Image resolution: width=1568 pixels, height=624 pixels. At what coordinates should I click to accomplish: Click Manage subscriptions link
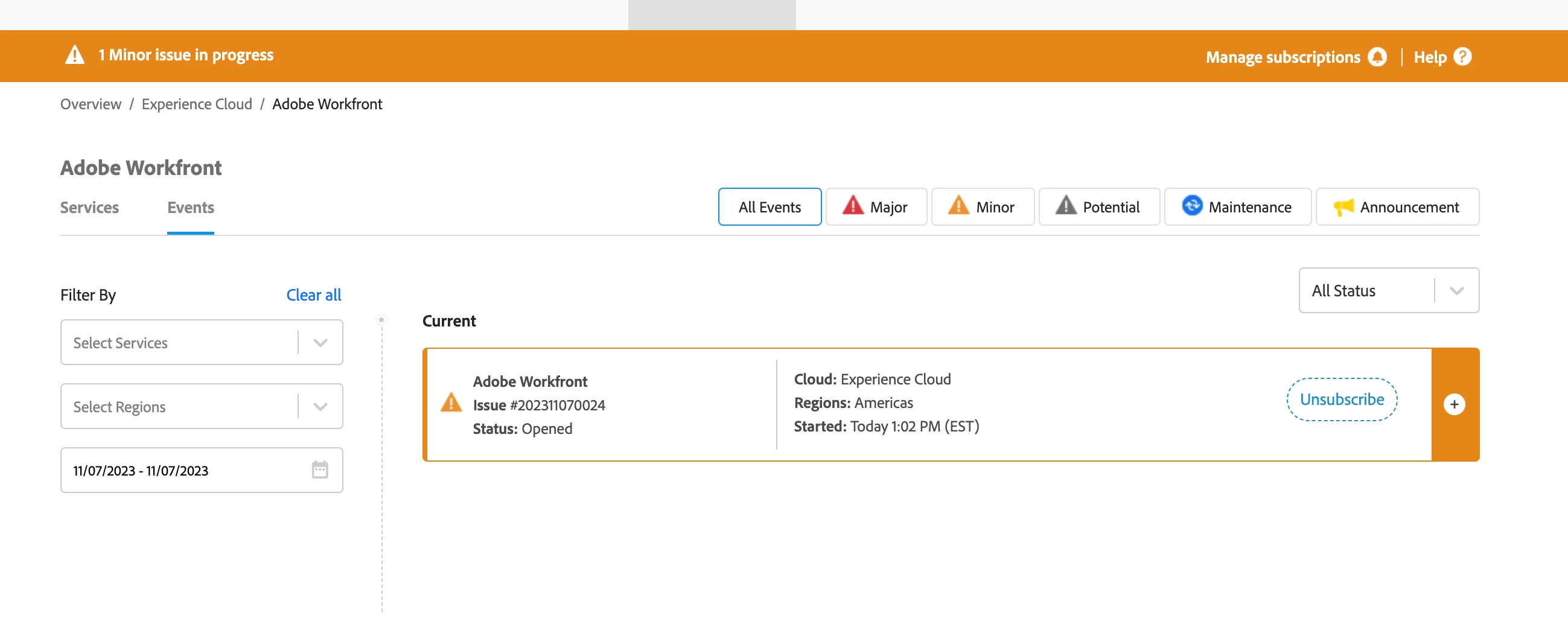1283,57
